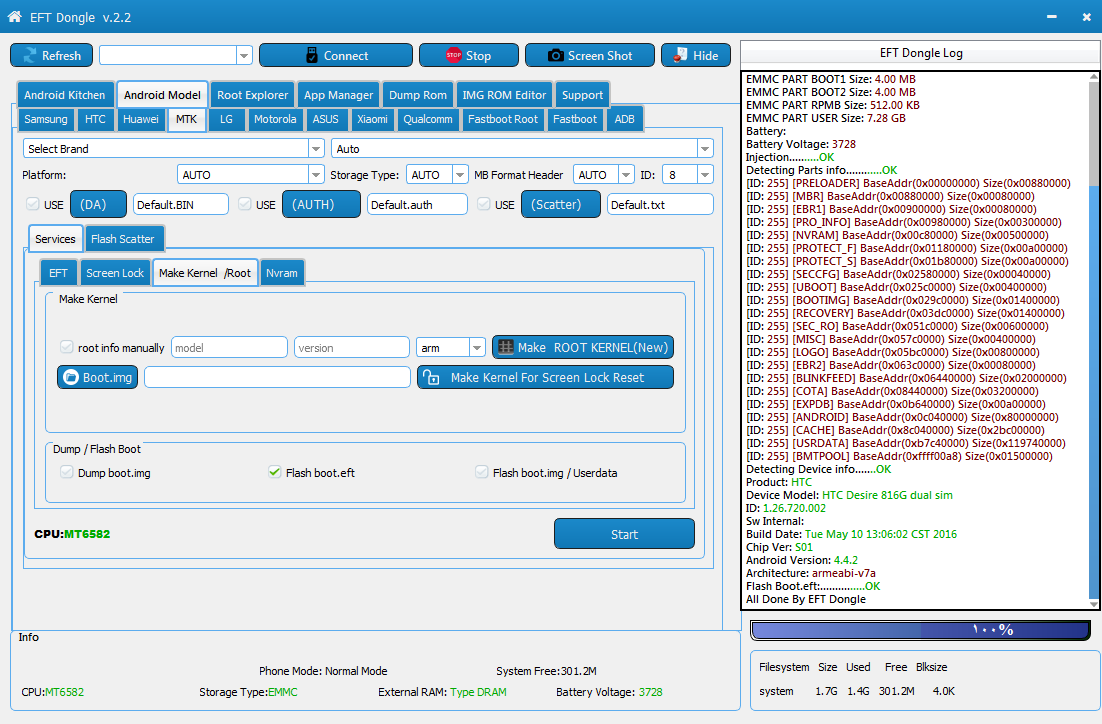Tick the root info manually checkbox
Screen dimensions: 1102x724
67,347
